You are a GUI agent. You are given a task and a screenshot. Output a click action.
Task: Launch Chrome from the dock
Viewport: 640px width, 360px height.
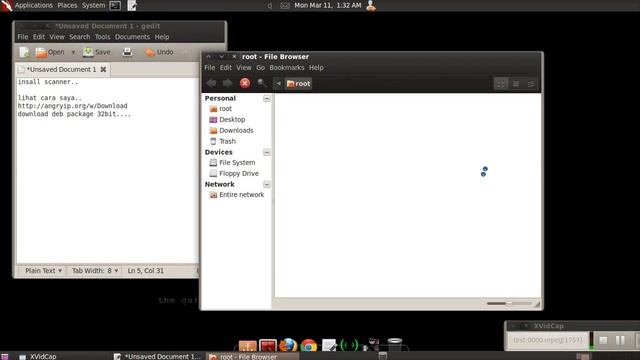(309, 346)
